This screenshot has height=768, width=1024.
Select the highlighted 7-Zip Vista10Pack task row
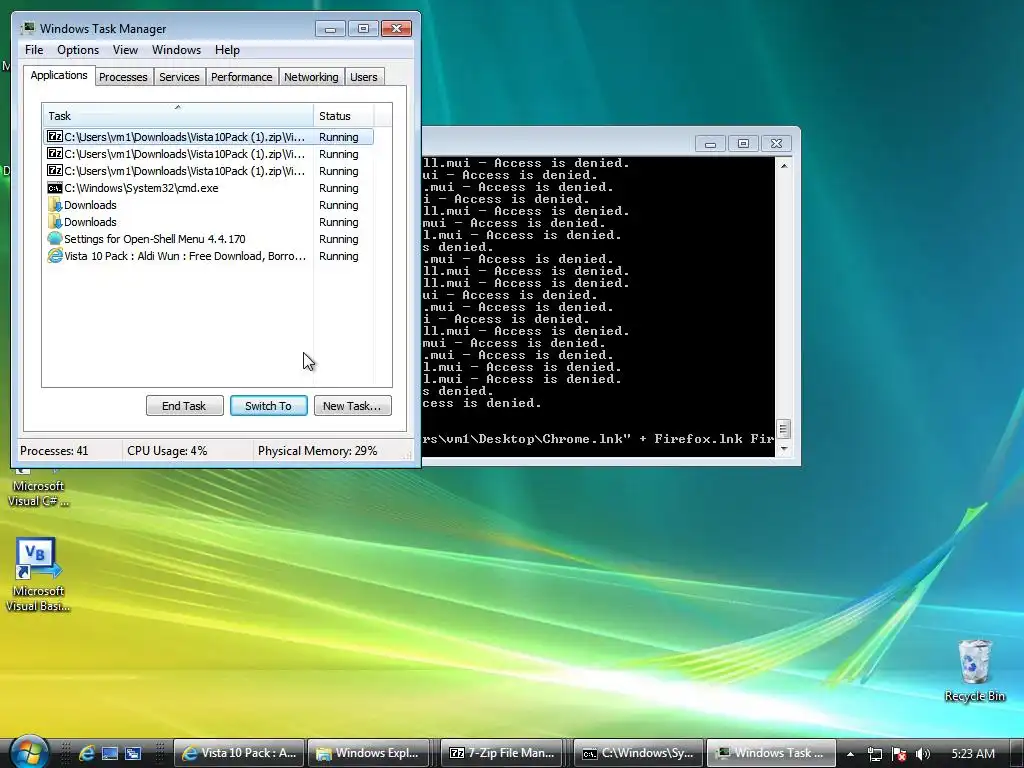(x=208, y=137)
